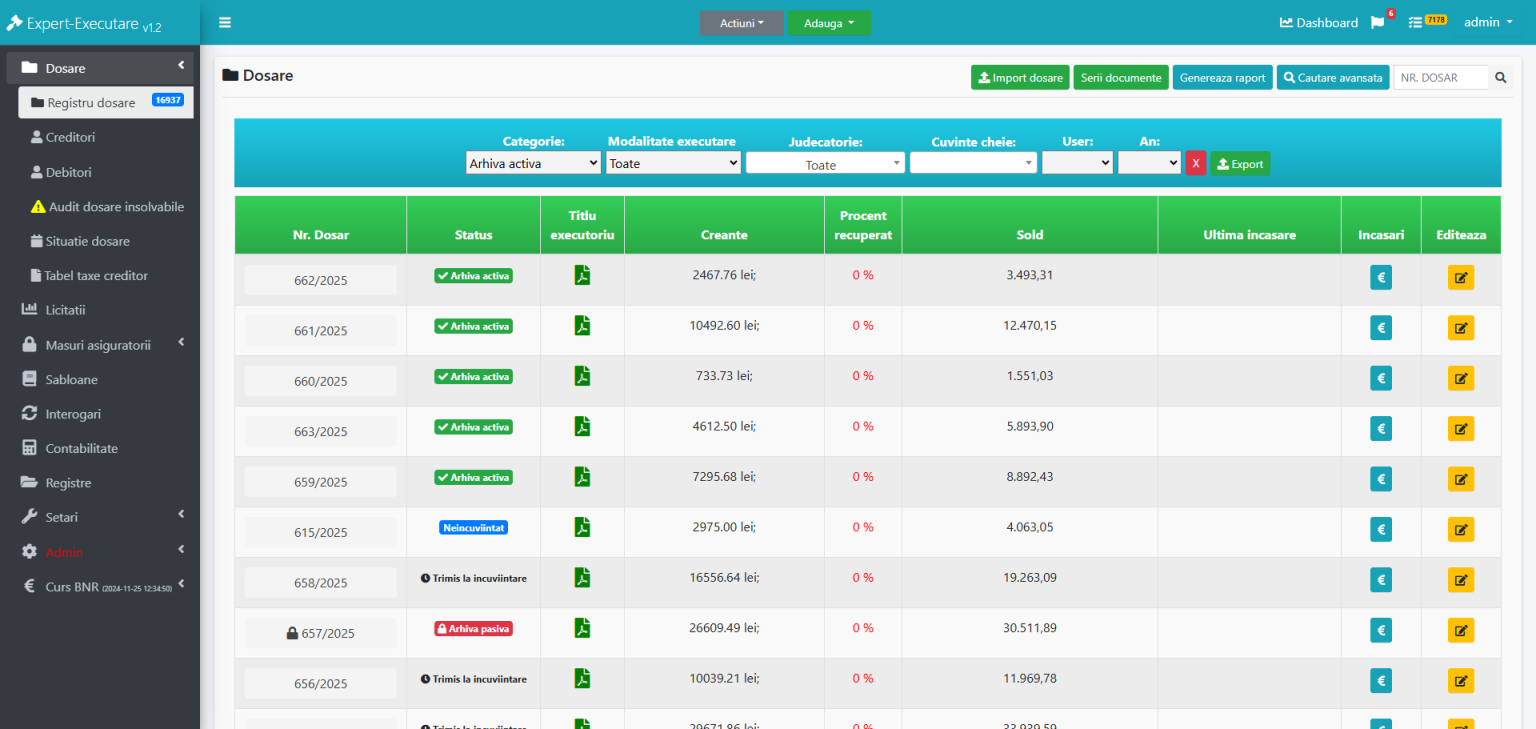Screen dimensions: 1536x729
Task: Open task list icon with 7178 badge
Action: coord(1416,22)
